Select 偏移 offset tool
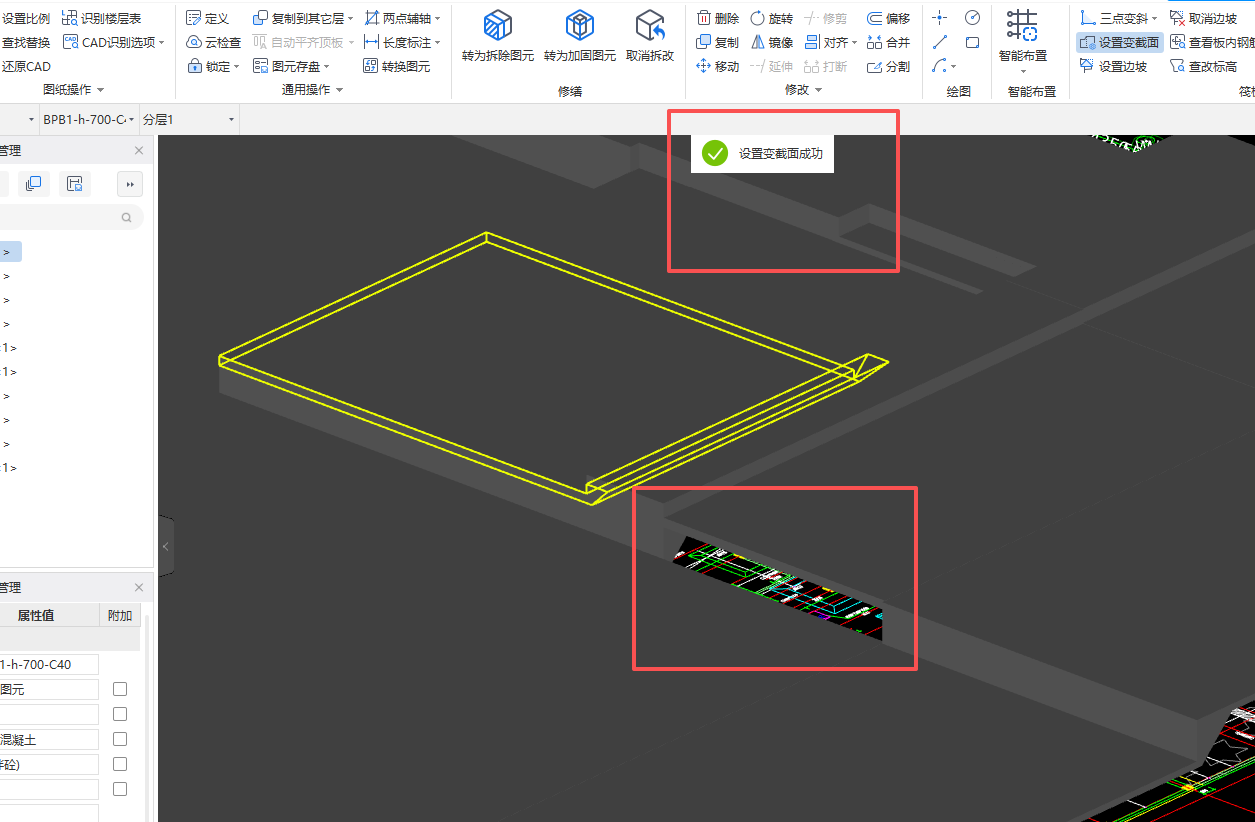The image size is (1255, 822). click(889, 18)
